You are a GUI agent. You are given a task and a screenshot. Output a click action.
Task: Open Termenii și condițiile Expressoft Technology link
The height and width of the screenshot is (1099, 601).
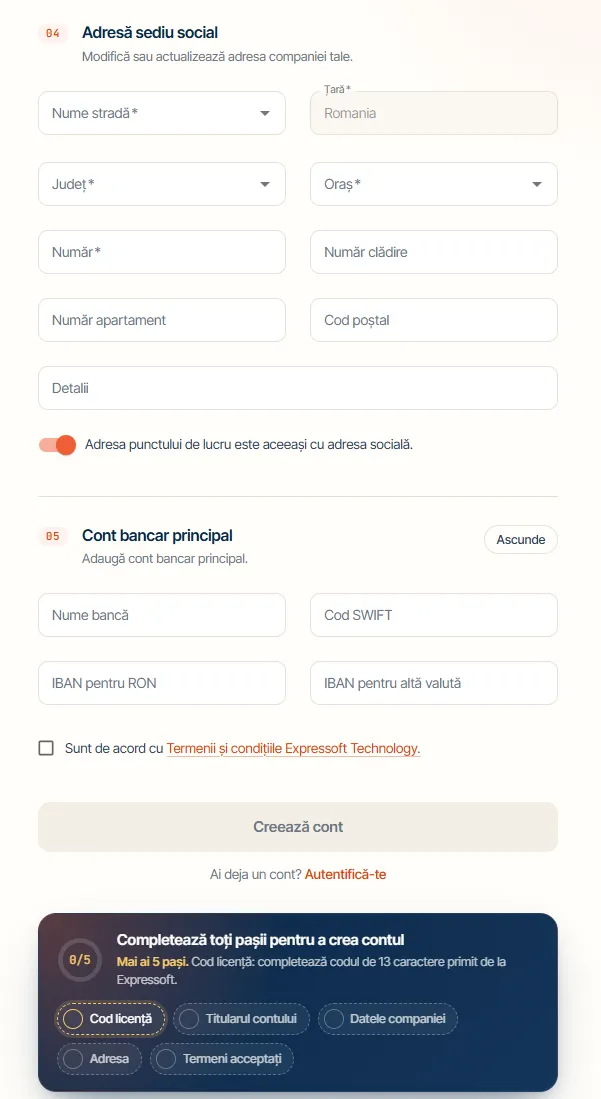[293, 748]
